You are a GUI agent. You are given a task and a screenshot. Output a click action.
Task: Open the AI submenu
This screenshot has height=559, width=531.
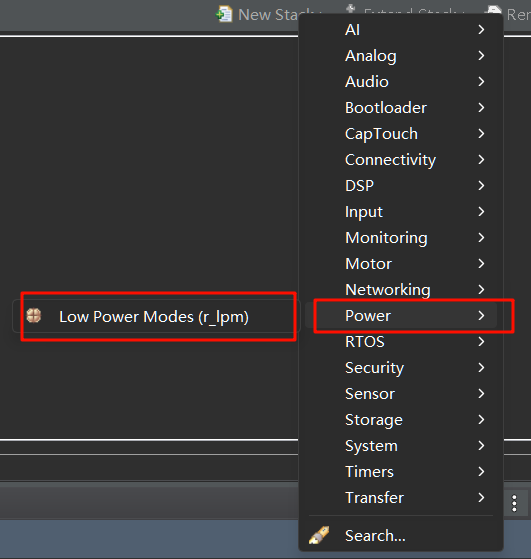click(401, 30)
